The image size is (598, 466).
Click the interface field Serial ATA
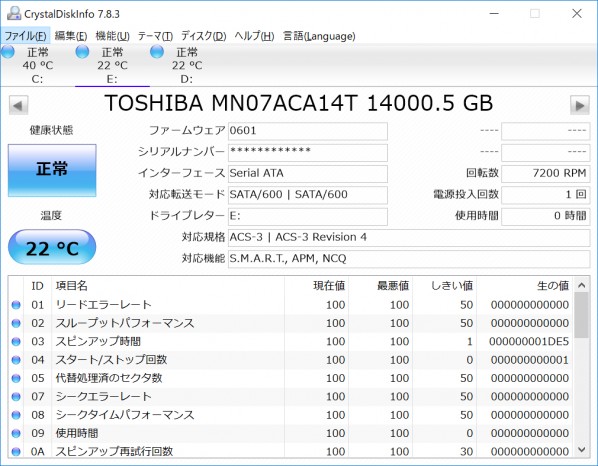coord(308,174)
